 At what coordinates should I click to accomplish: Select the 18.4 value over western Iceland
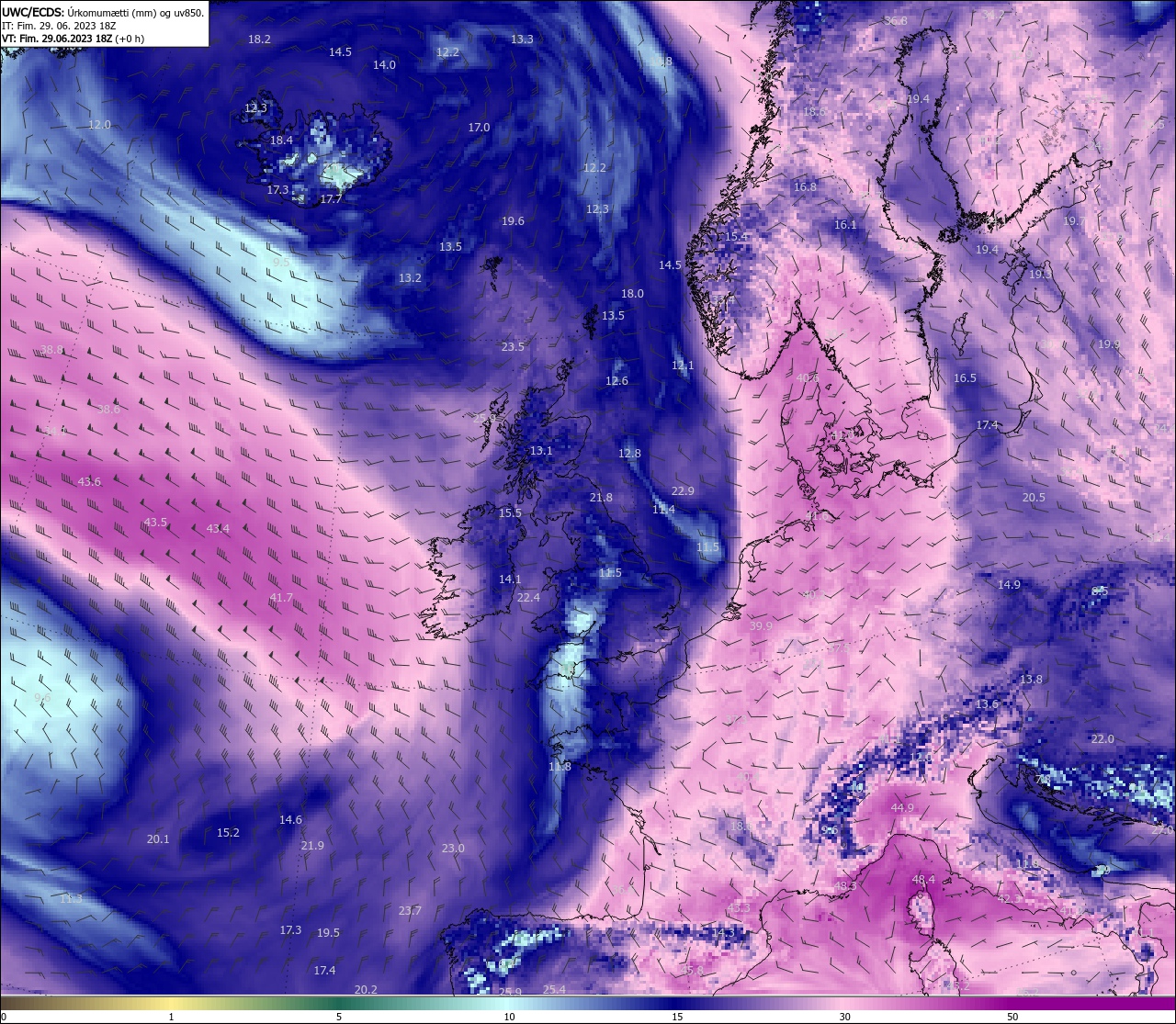pos(281,141)
